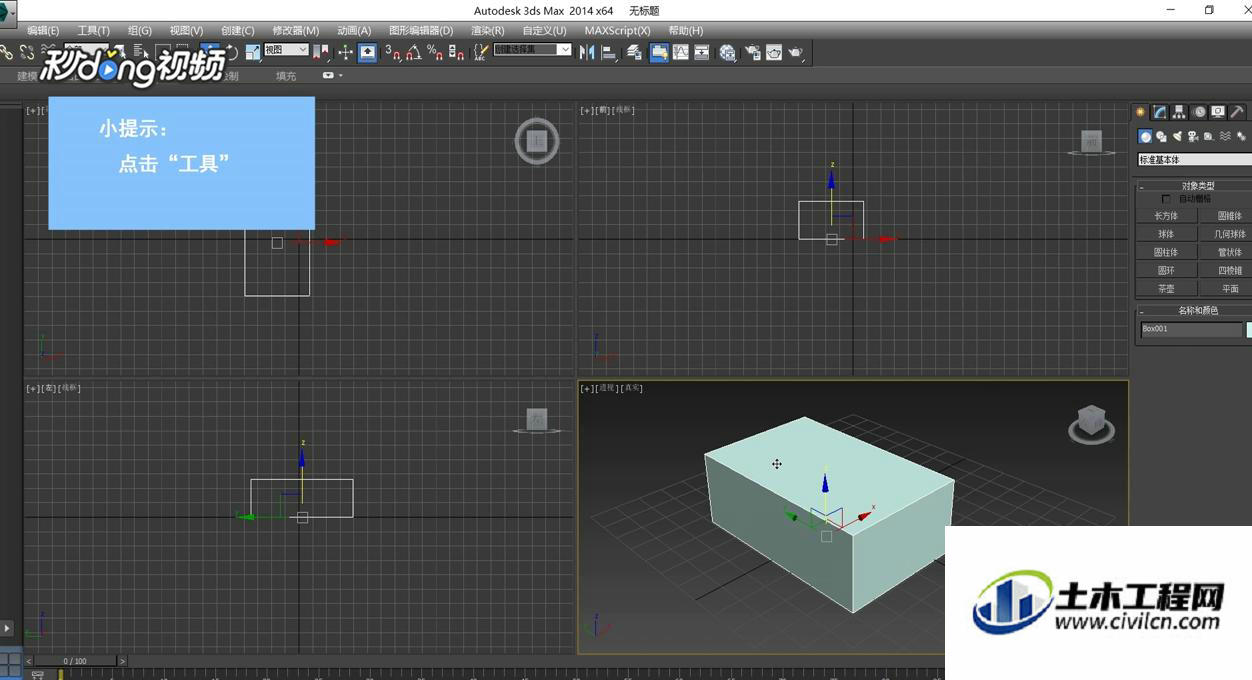Viewport: 1252px width, 680px height.
Task: Switch to the Modify panel tab
Action: pyautogui.click(x=1160, y=112)
